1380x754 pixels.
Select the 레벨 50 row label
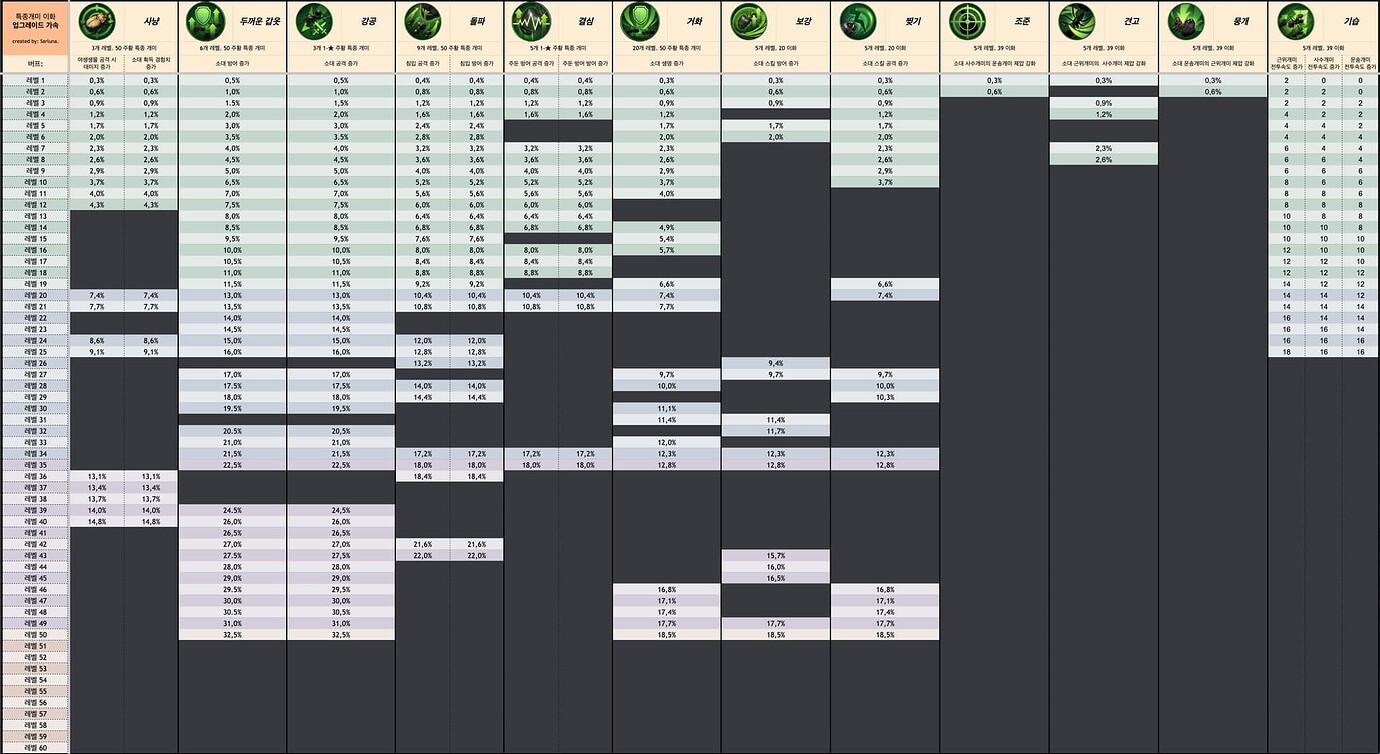click(x=35, y=635)
